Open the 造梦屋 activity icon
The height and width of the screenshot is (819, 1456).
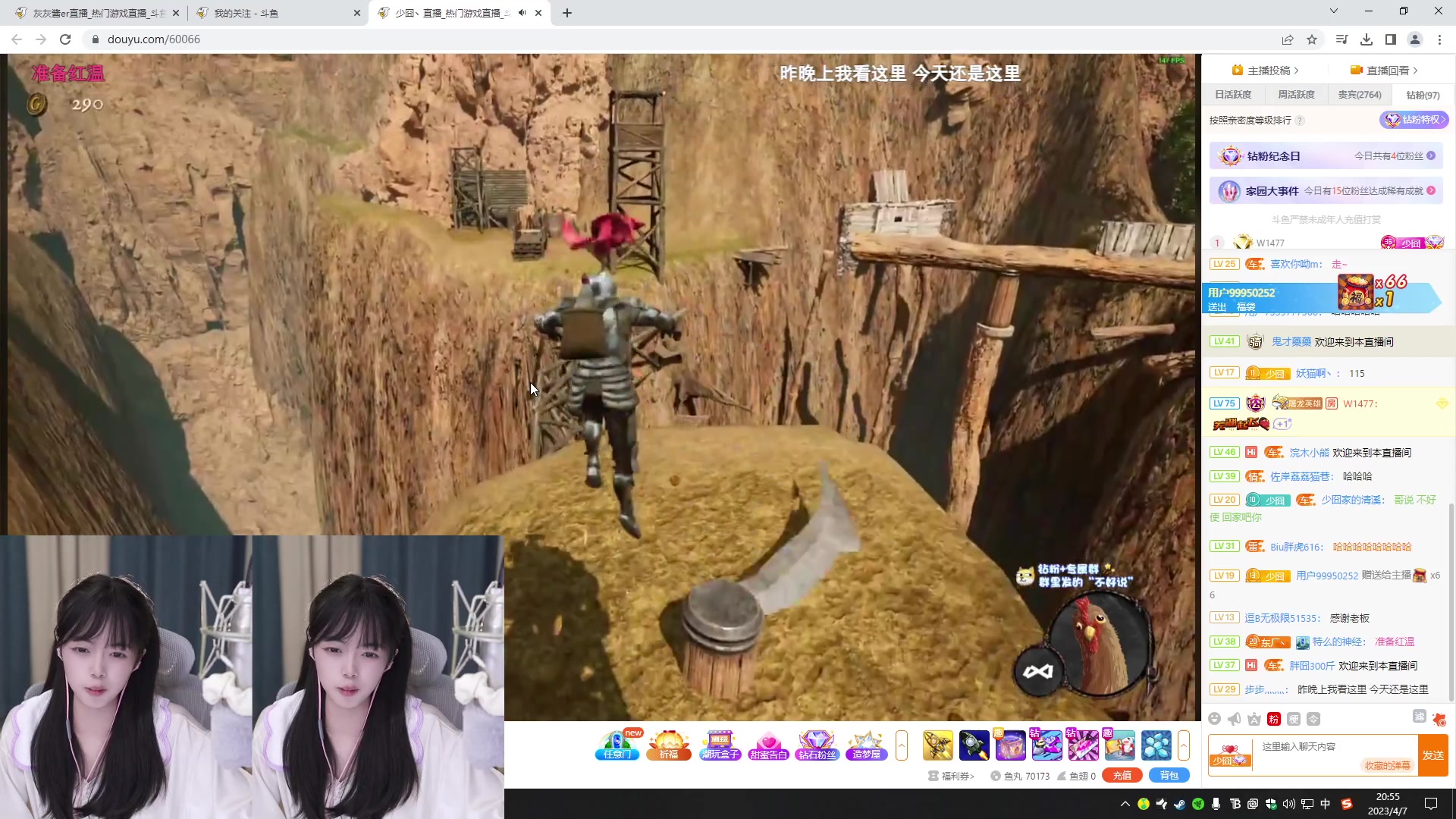[866, 745]
